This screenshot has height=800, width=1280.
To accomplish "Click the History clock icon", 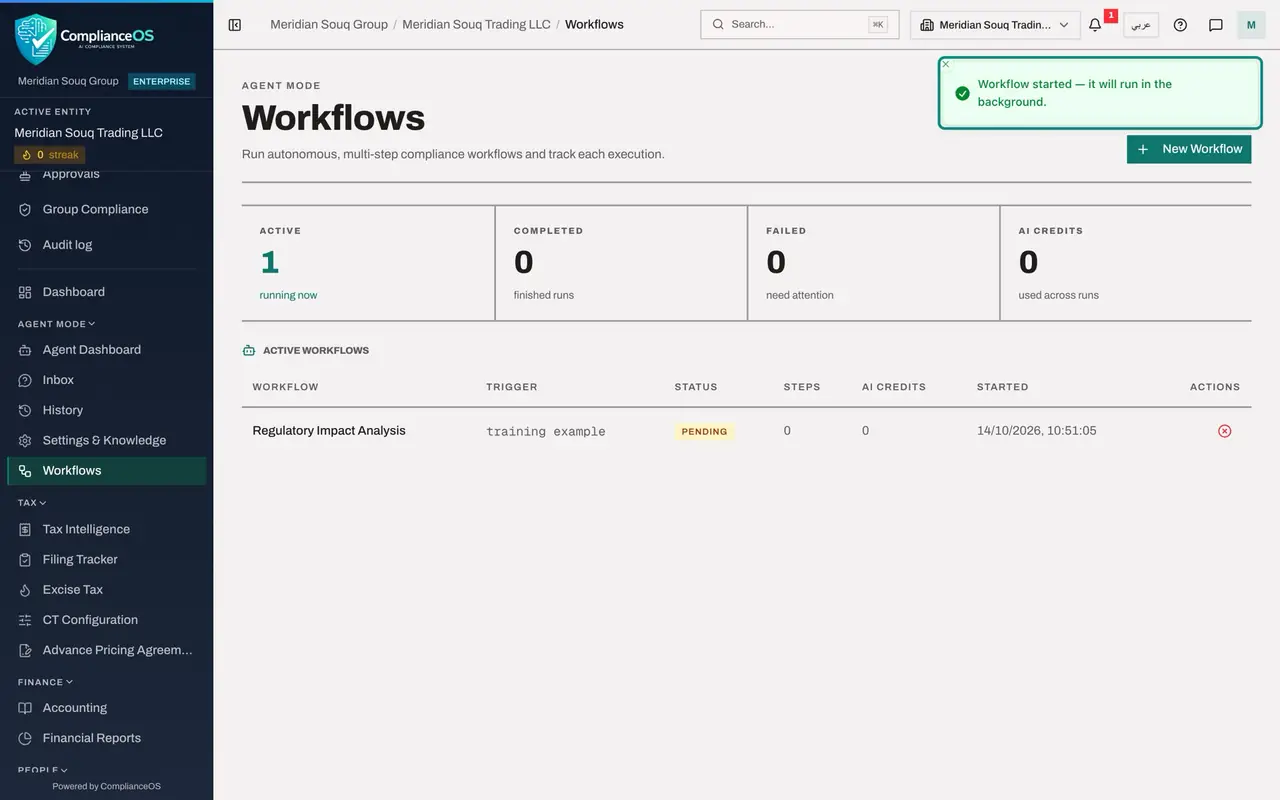I will 25,410.
